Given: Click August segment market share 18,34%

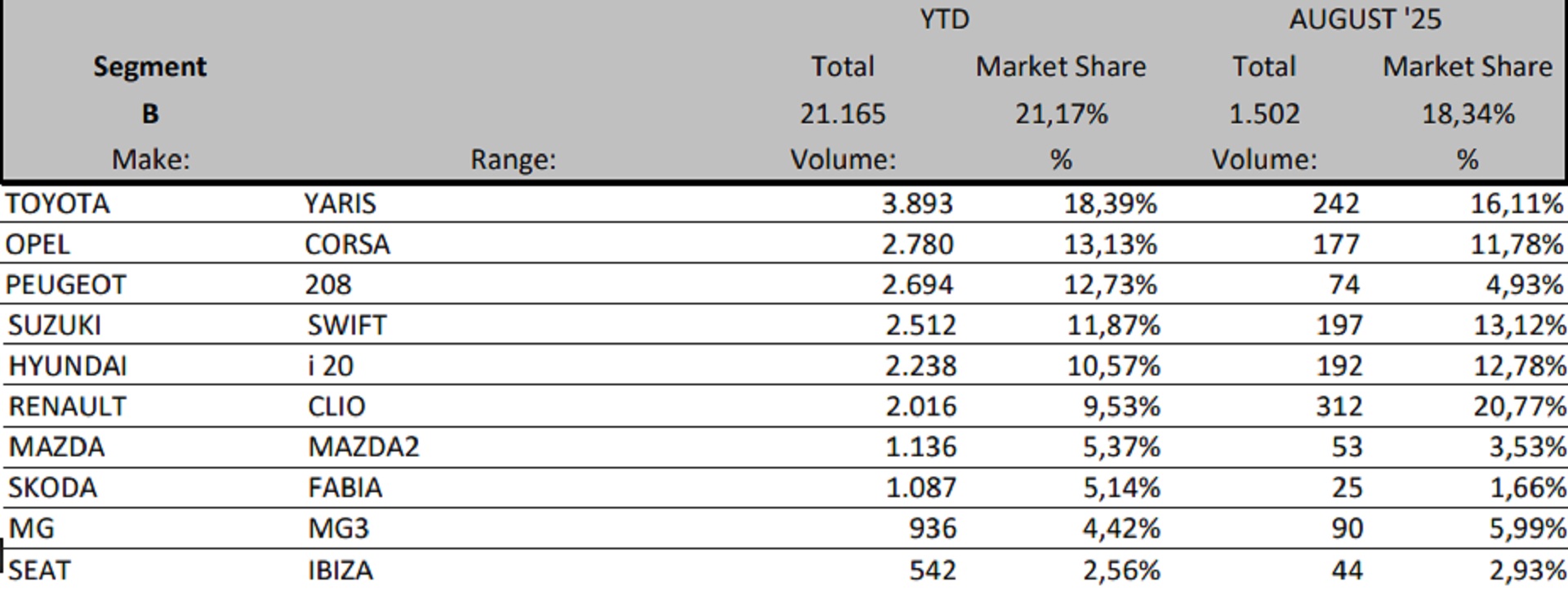Looking at the screenshot, I should click(x=1468, y=113).
